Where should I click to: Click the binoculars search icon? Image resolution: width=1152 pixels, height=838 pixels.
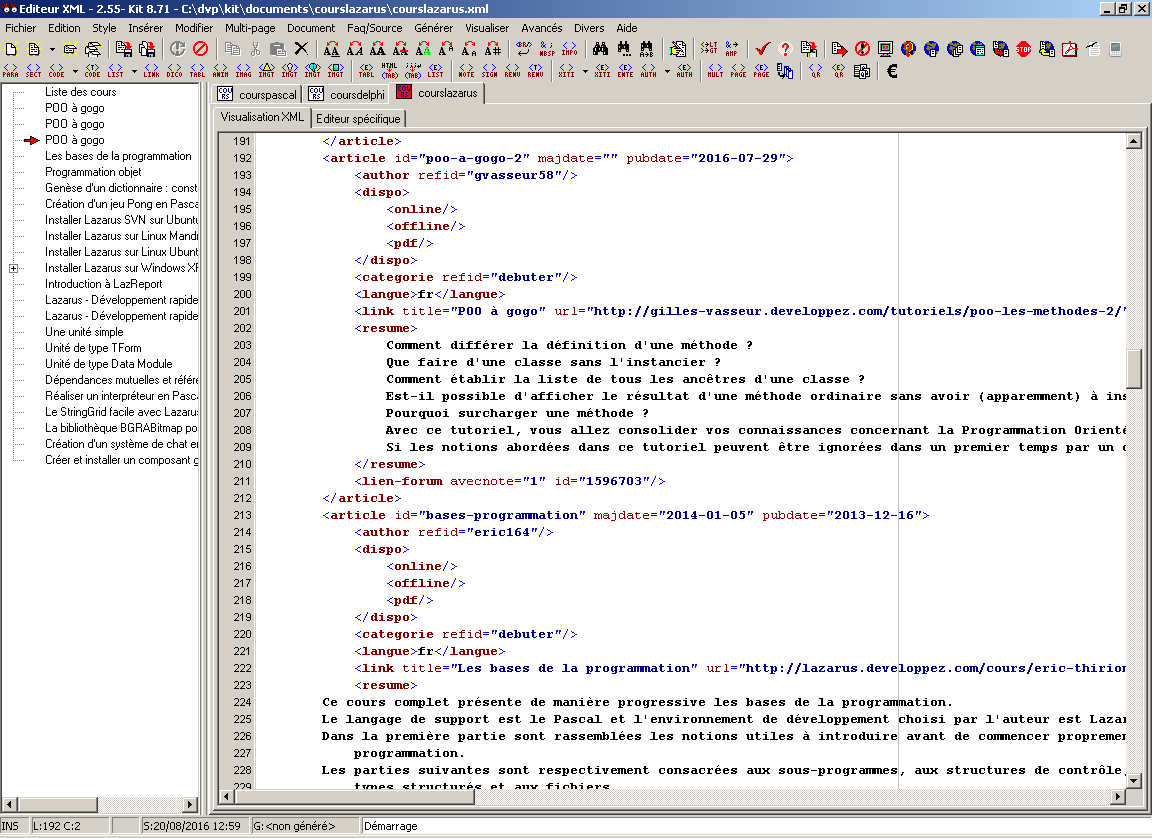click(x=600, y=48)
